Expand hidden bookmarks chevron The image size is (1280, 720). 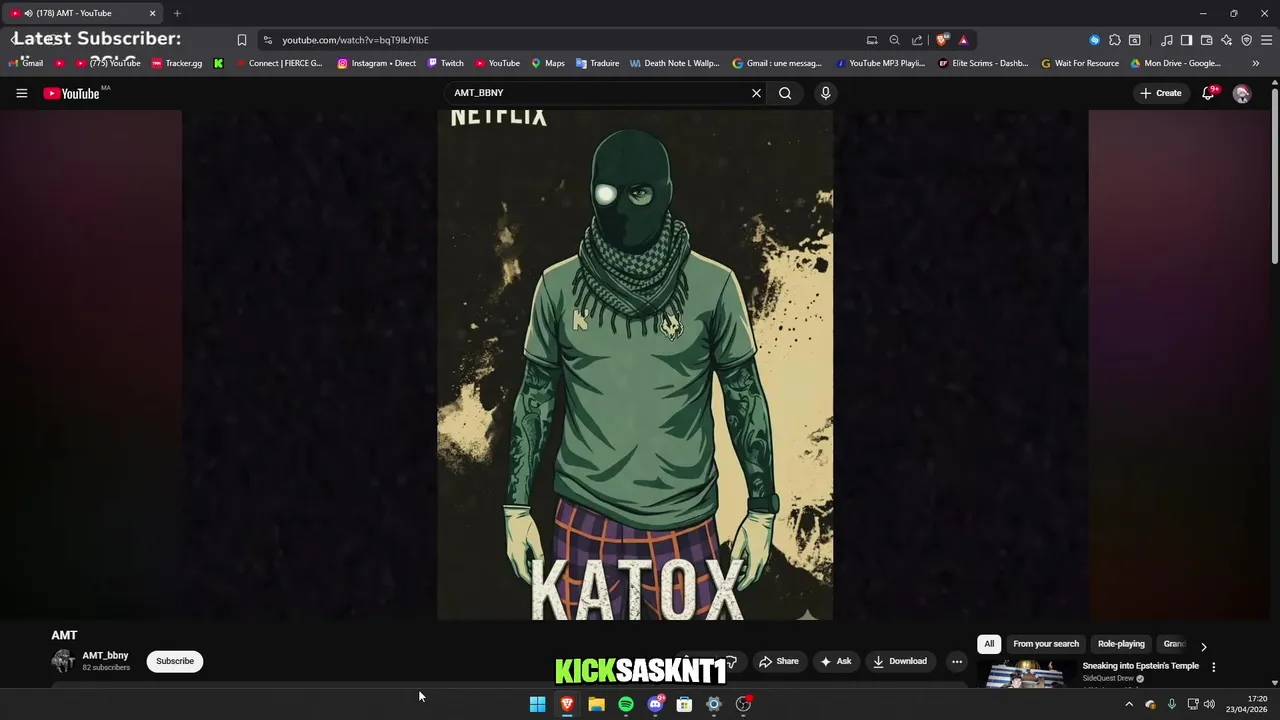pyautogui.click(x=1255, y=63)
